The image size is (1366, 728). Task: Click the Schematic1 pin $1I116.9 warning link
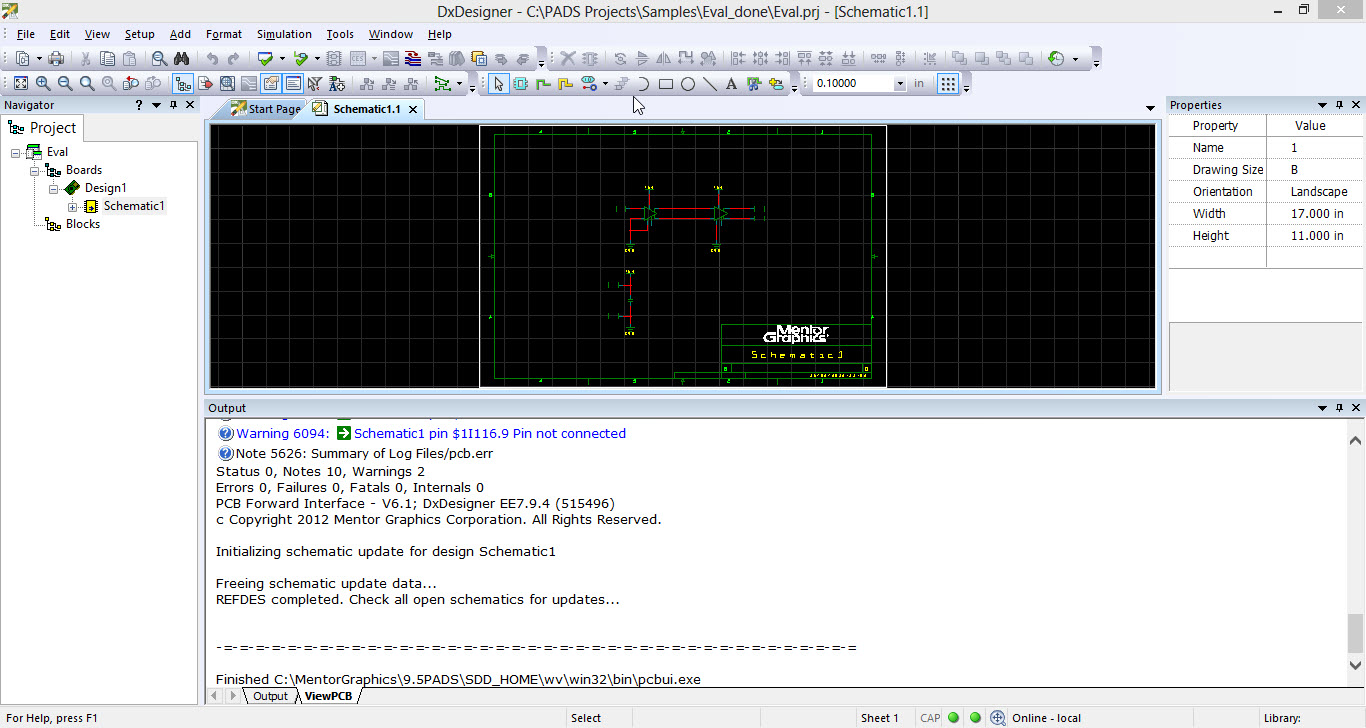(490, 434)
